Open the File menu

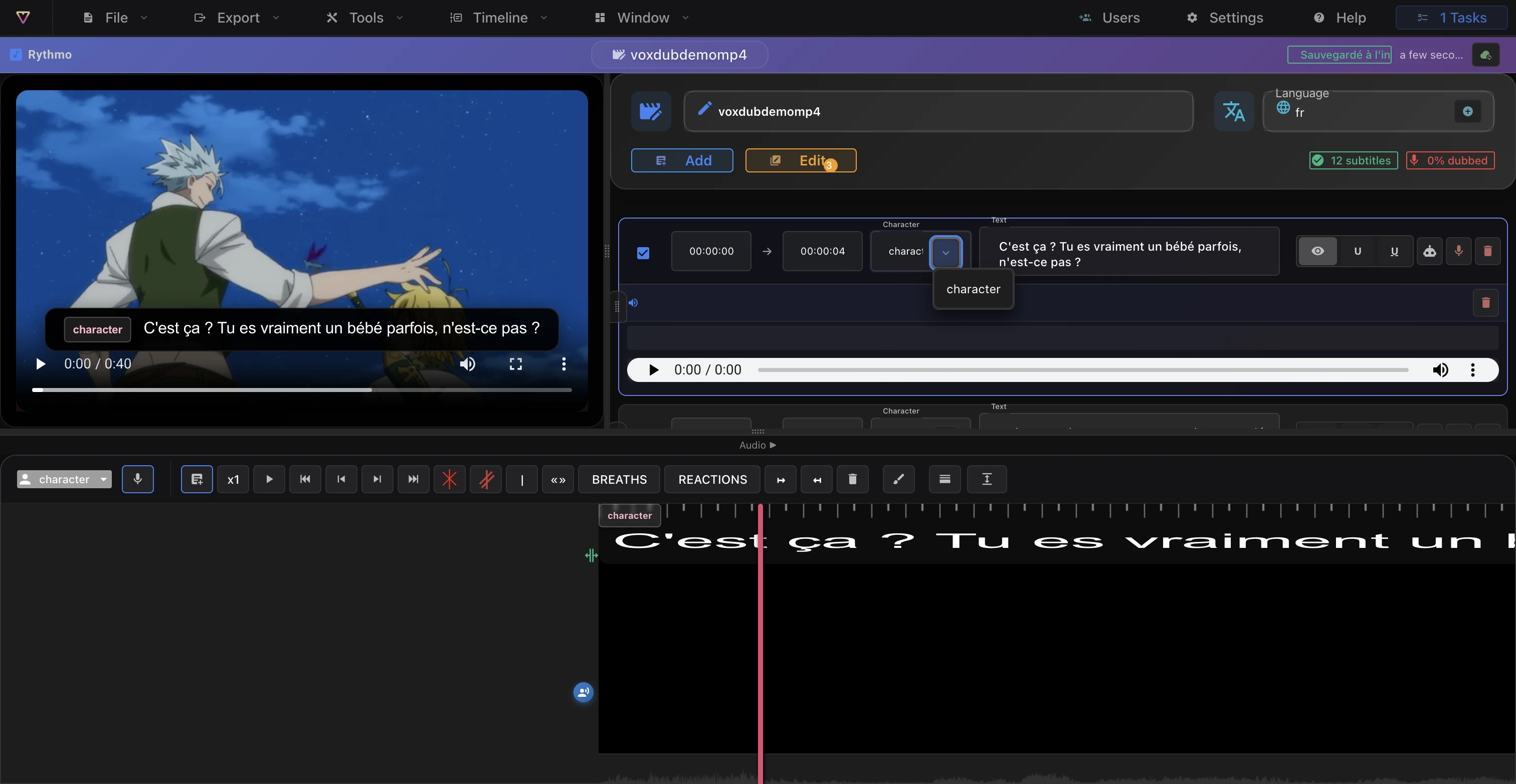click(x=115, y=18)
